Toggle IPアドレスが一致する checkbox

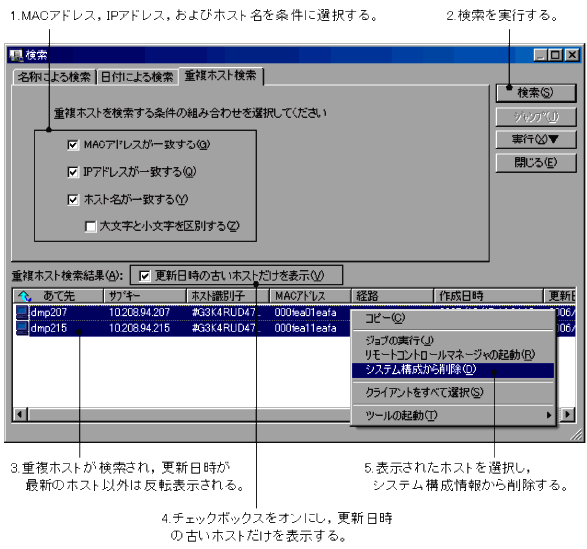coord(73,172)
